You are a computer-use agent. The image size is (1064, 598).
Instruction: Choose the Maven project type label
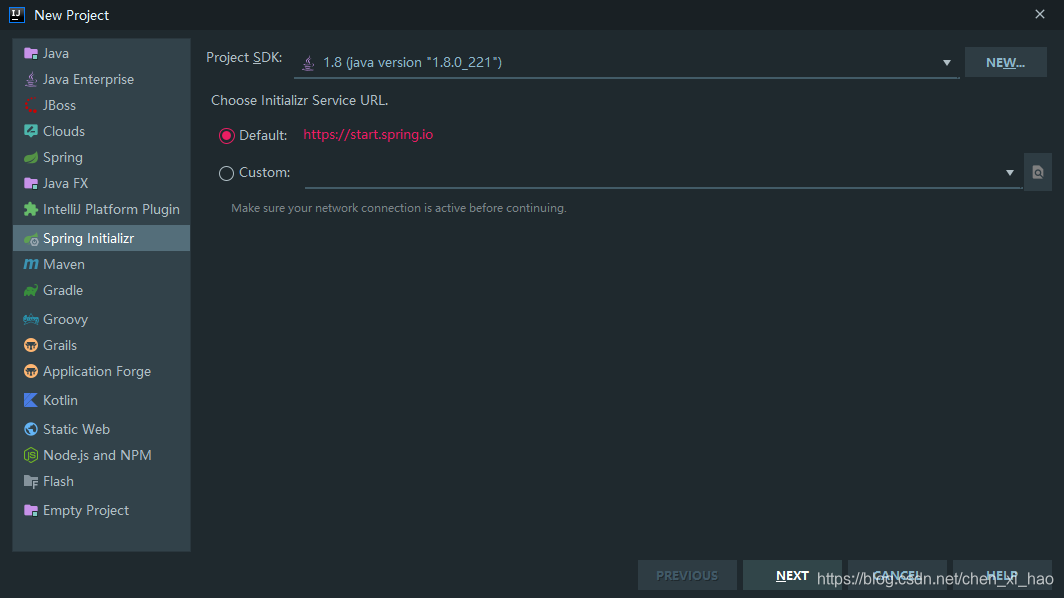(x=64, y=264)
